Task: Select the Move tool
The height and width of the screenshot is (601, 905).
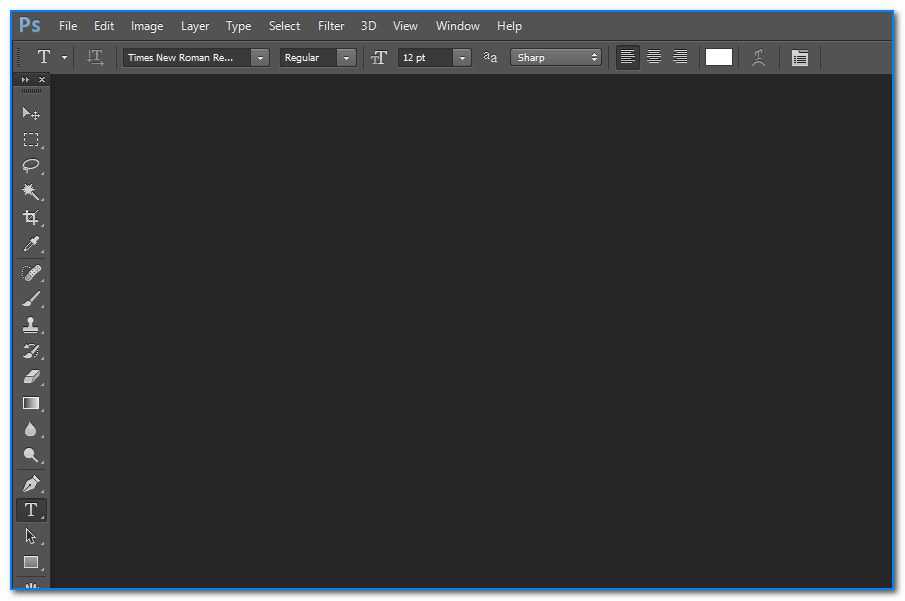Action: click(x=31, y=114)
